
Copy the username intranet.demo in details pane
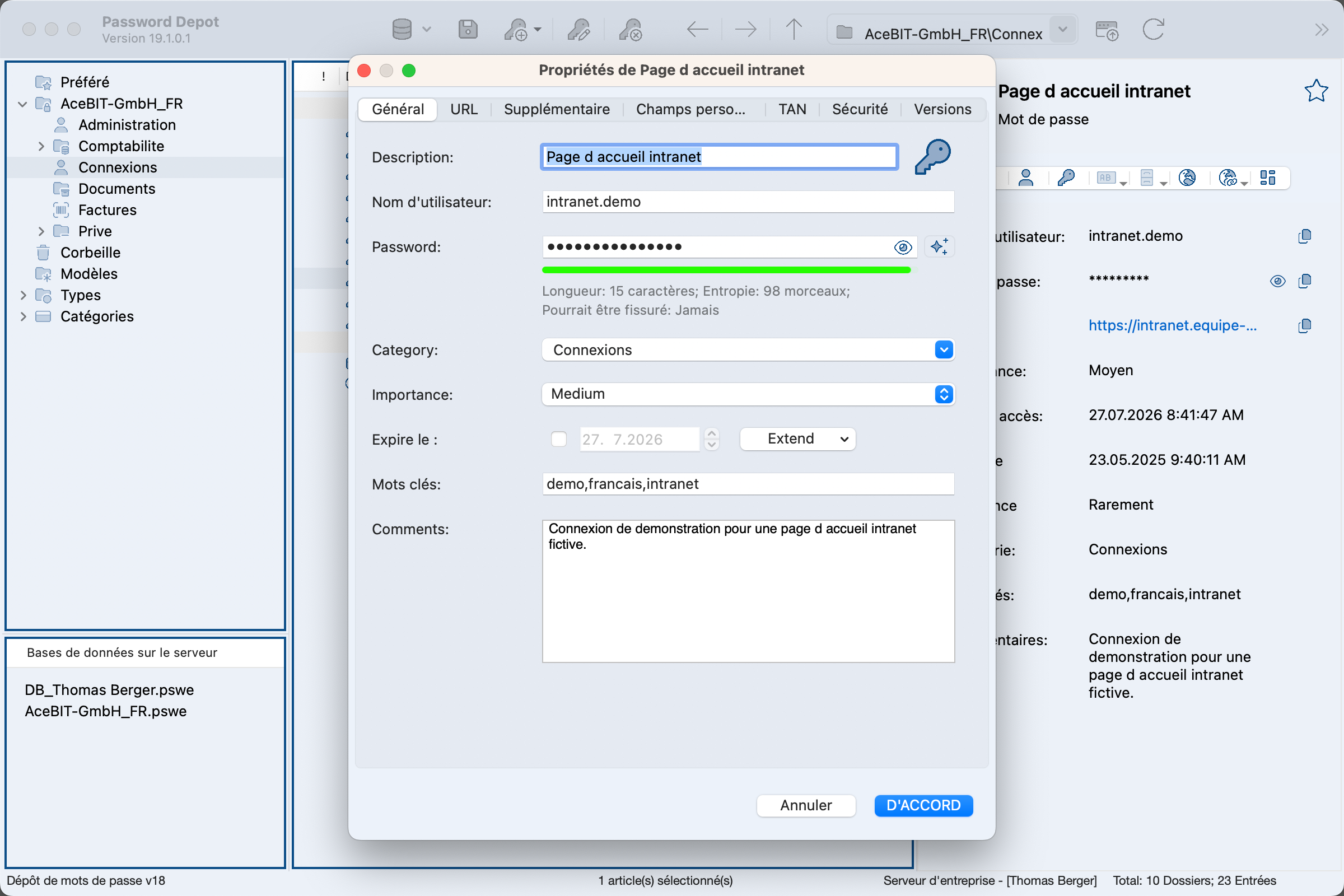click(1304, 236)
